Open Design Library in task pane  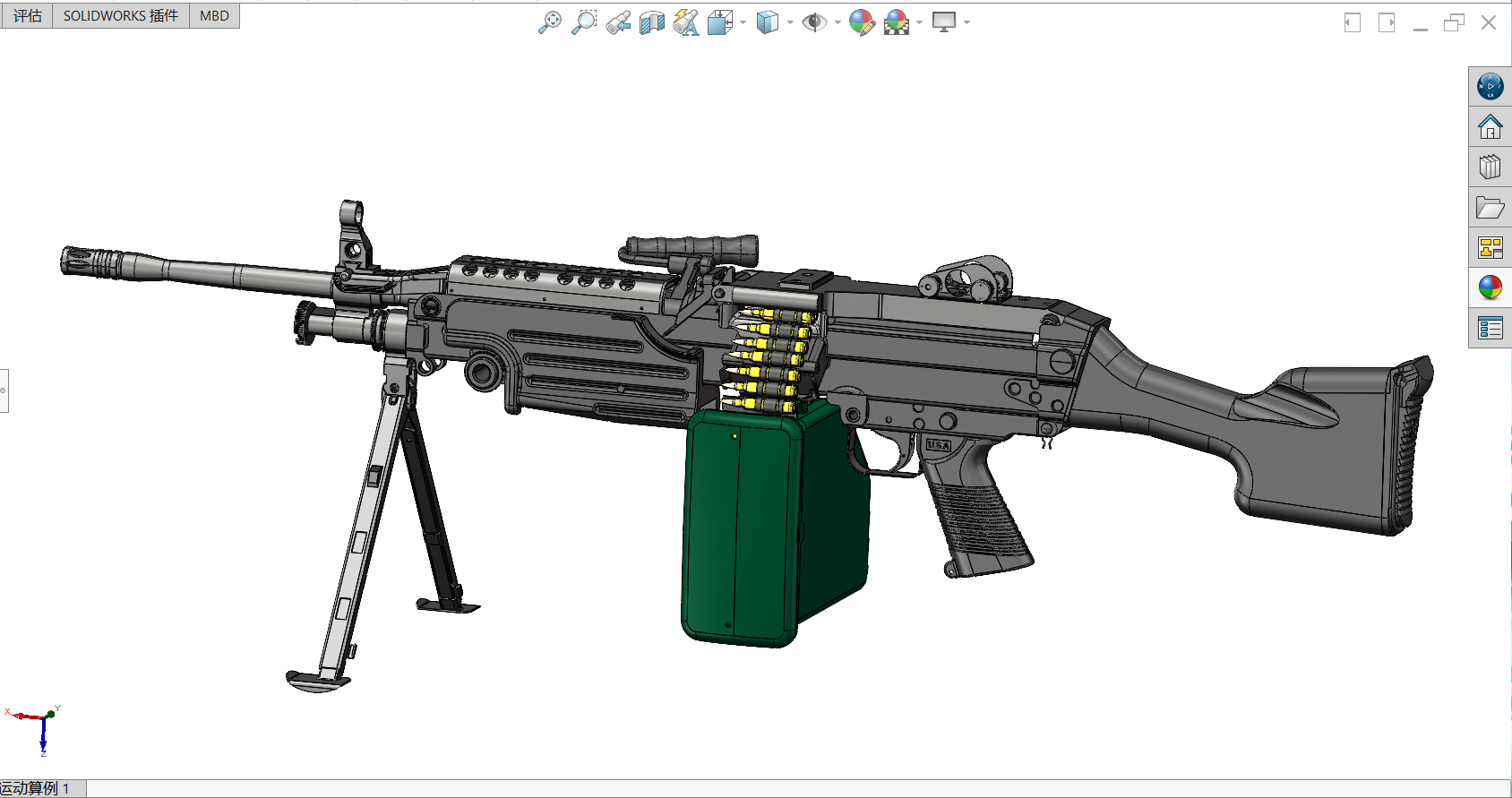click(x=1491, y=167)
